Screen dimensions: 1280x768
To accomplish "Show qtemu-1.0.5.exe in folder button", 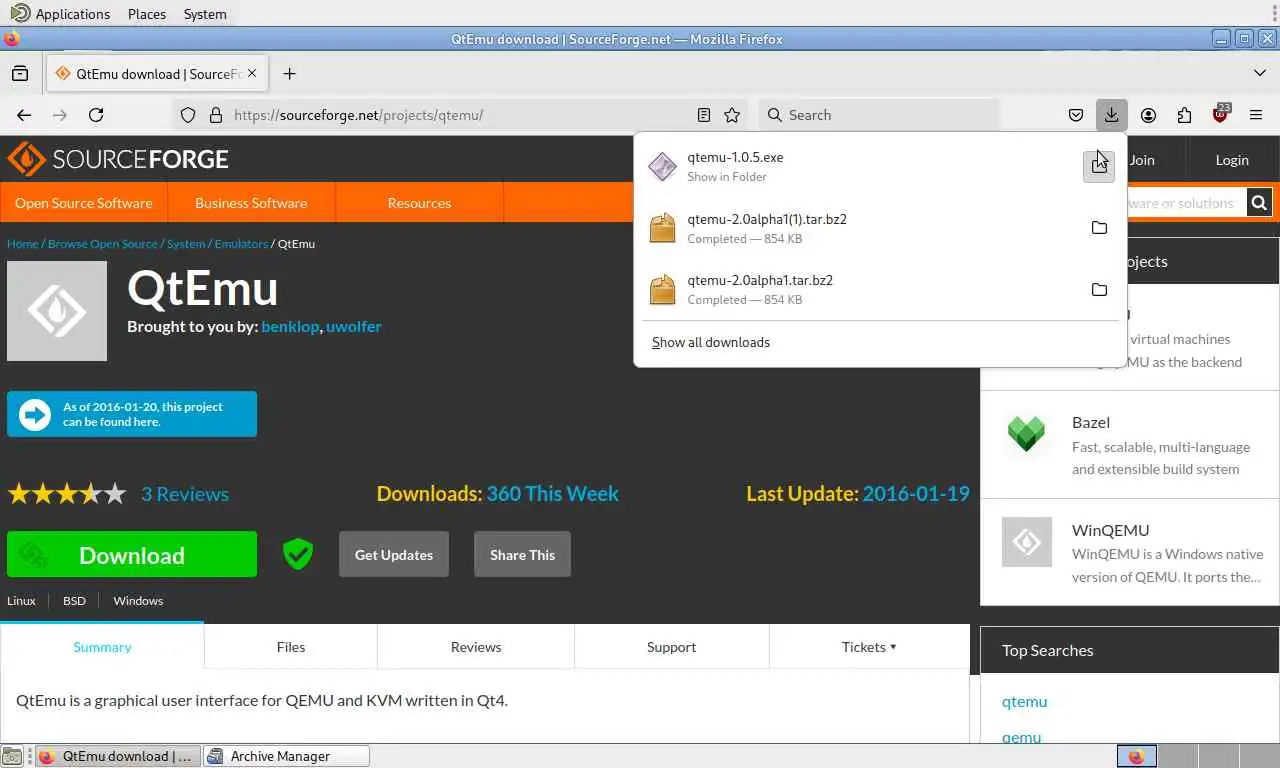I will pyautogui.click(x=1099, y=166).
